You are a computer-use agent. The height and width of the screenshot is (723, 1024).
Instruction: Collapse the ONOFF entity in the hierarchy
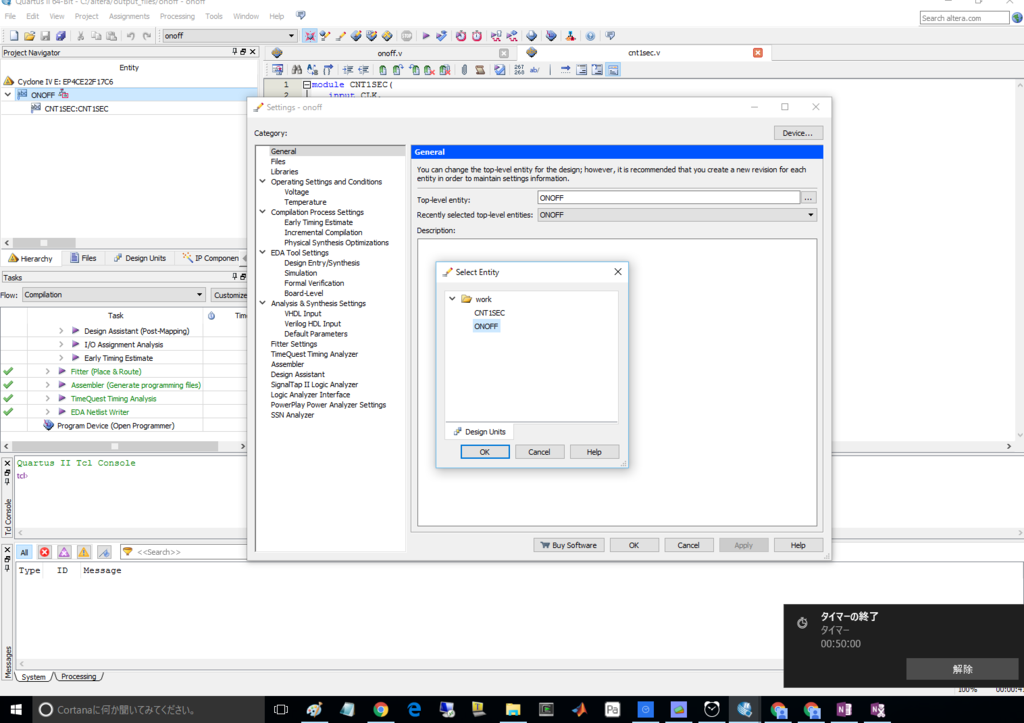[x=8, y=95]
